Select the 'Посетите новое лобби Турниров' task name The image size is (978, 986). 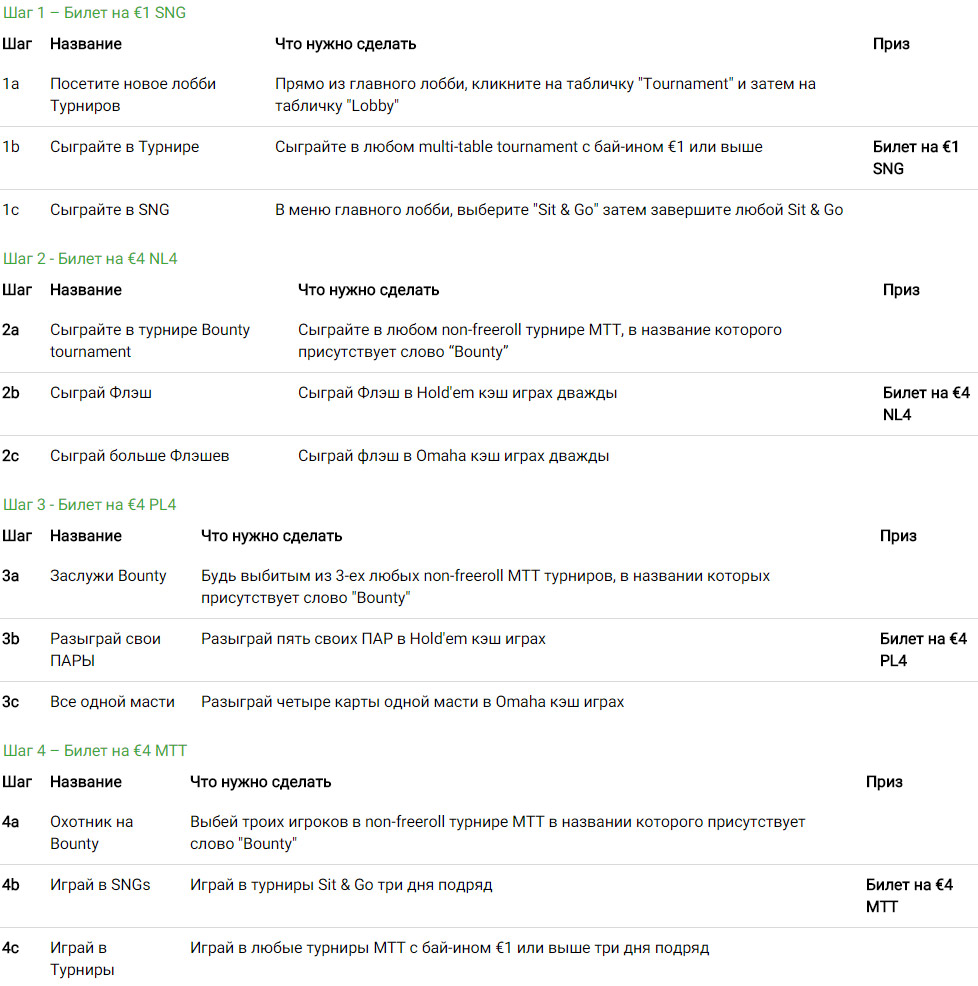[133, 95]
